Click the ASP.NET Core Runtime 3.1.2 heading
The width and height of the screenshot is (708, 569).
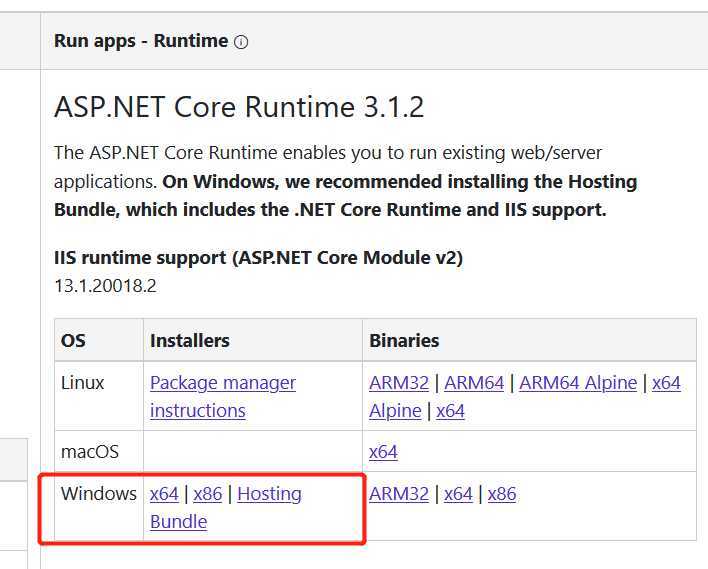[x=239, y=107]
